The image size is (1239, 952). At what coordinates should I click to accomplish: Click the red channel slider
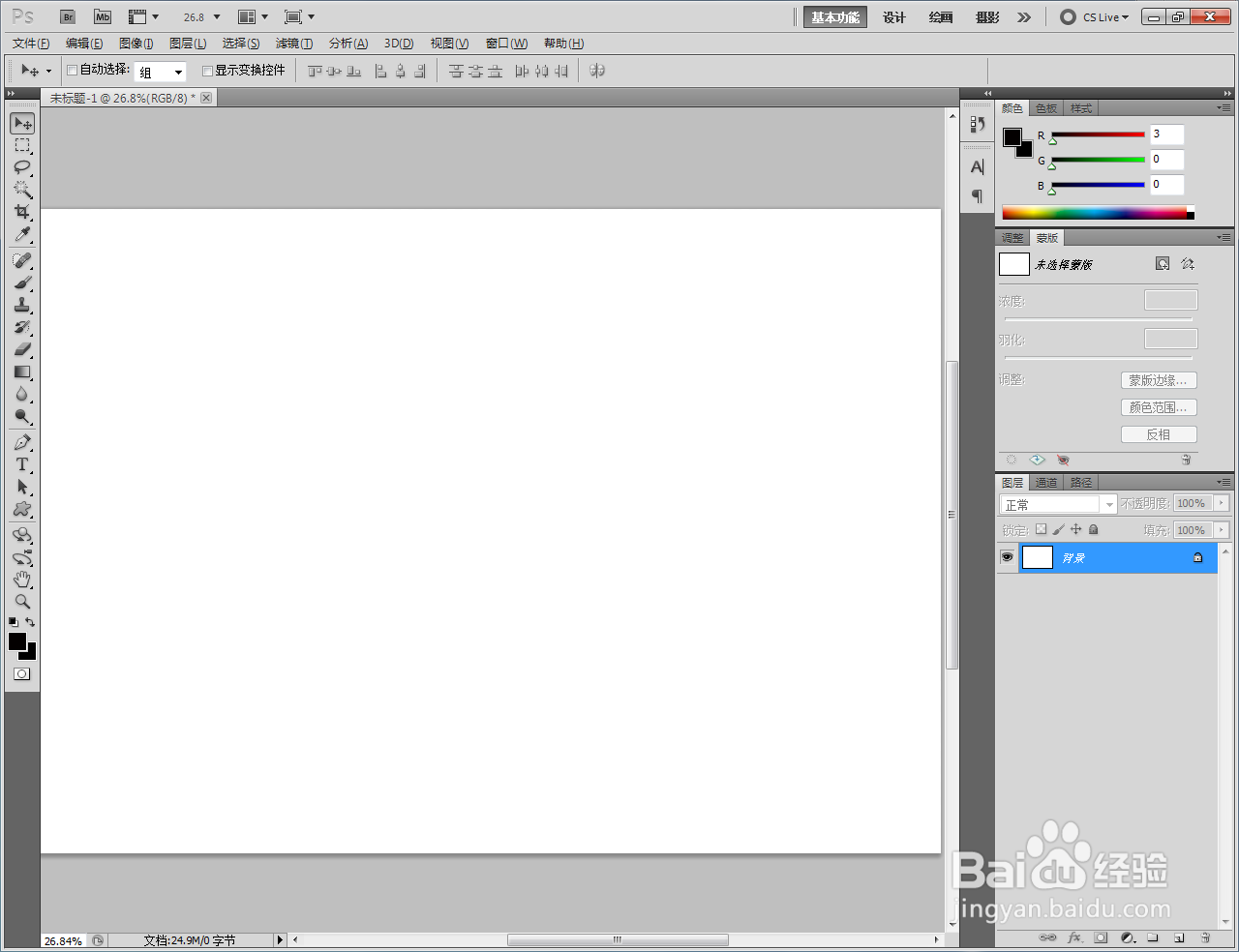point(1098,134)
